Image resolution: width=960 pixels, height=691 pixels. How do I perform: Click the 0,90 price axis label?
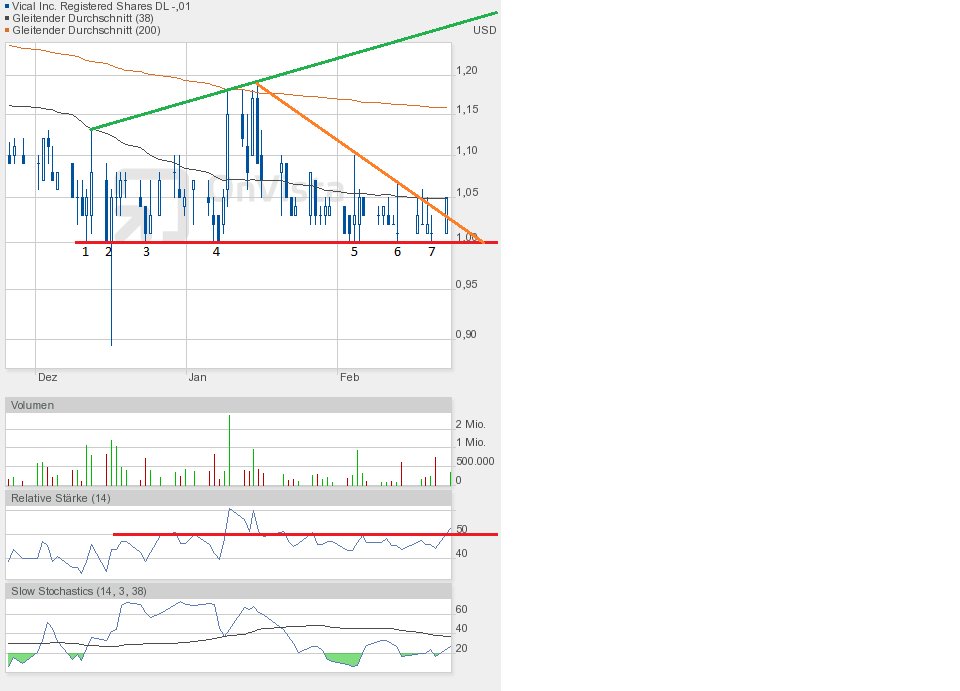tap(466, 335)
